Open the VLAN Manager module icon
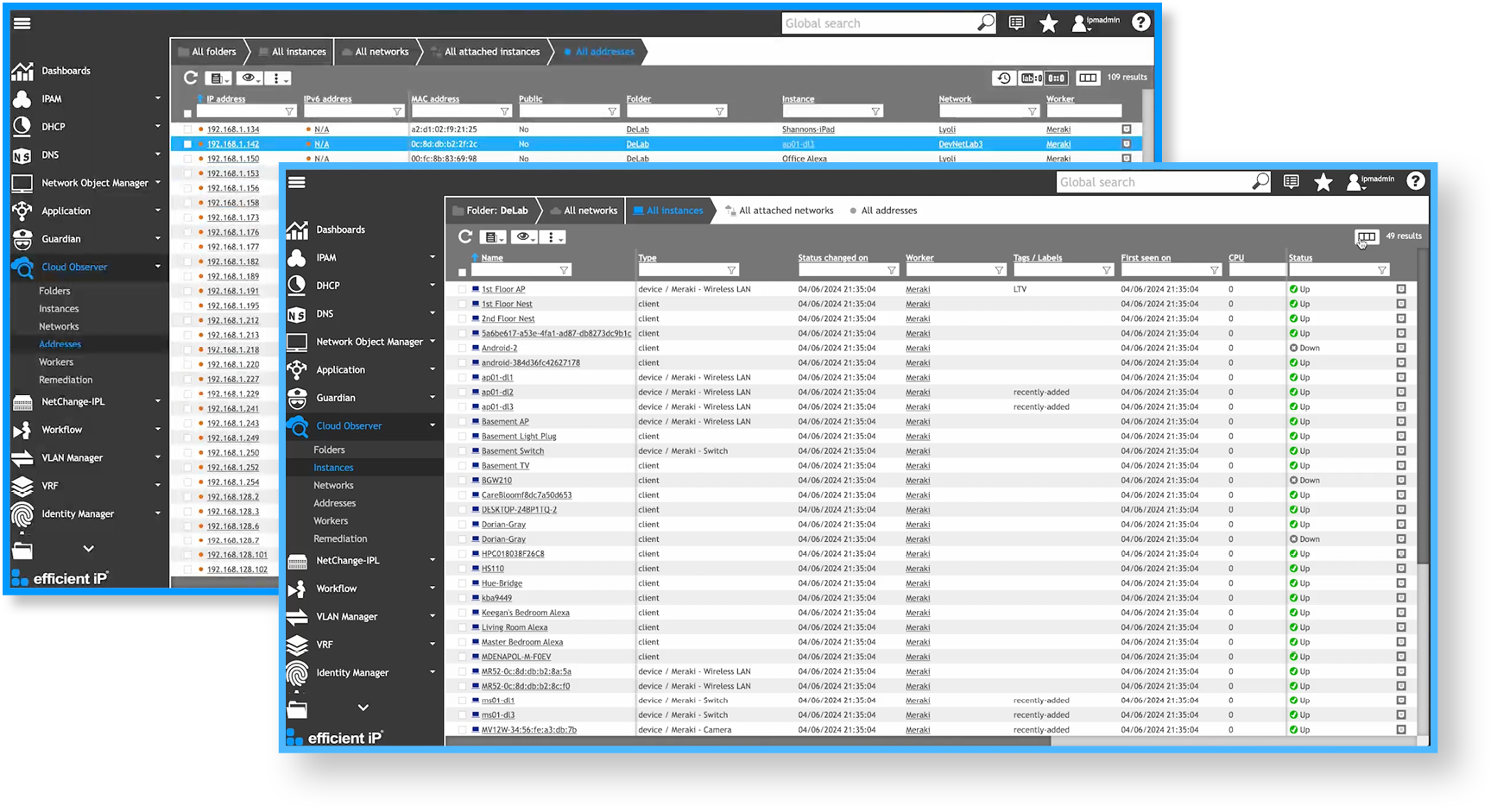This screenshot has width=1497, height=812. click(x=297, y=616)
